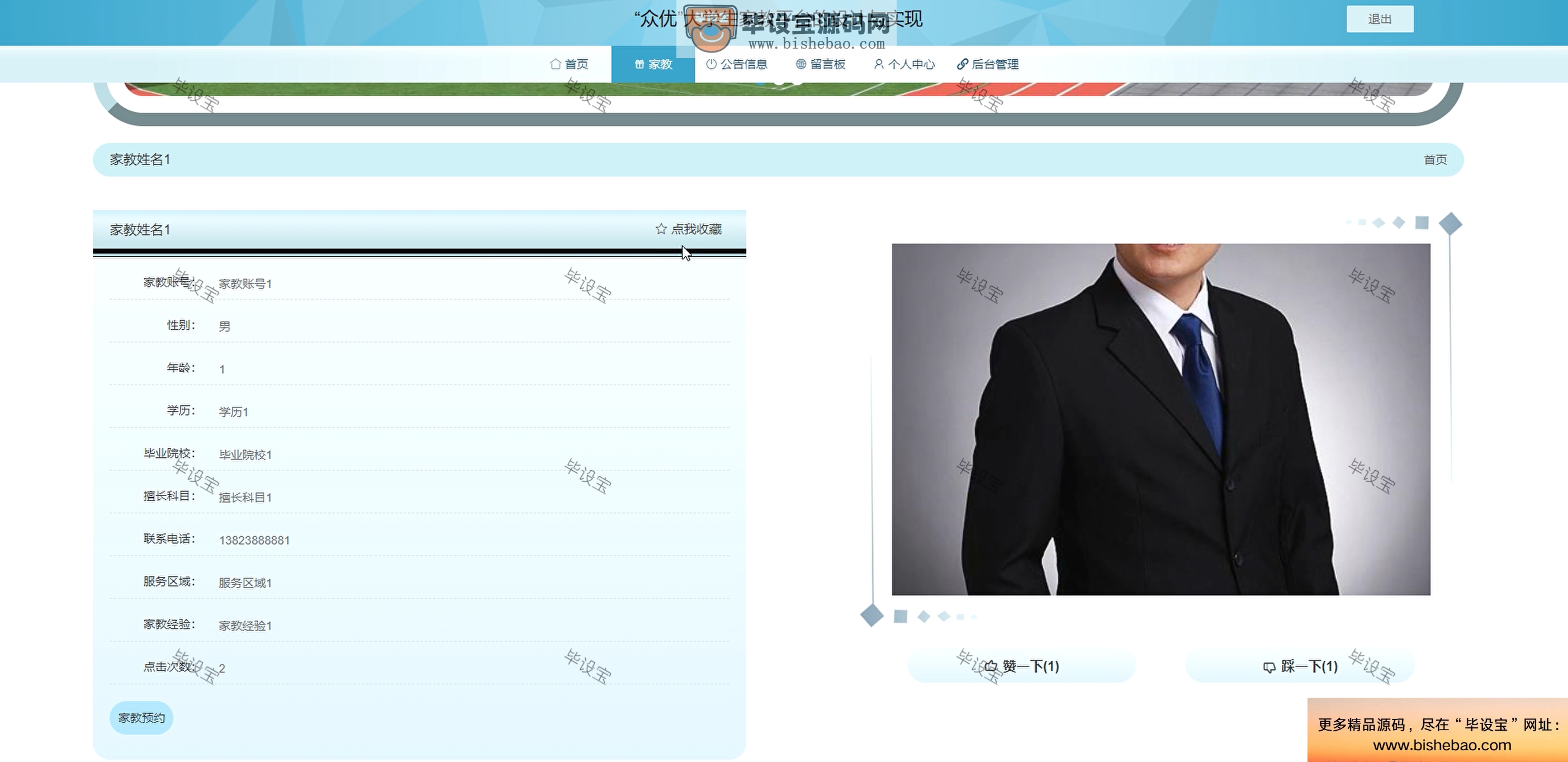This screenshot has height=762, width=1568.
Task: Click the 家教账号1 value text
Action: point(245,284)
